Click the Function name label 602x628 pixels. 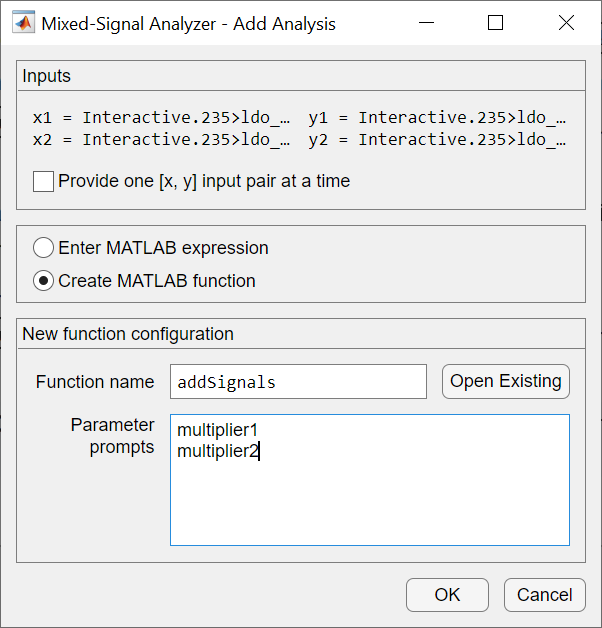(x=95, y=382)
